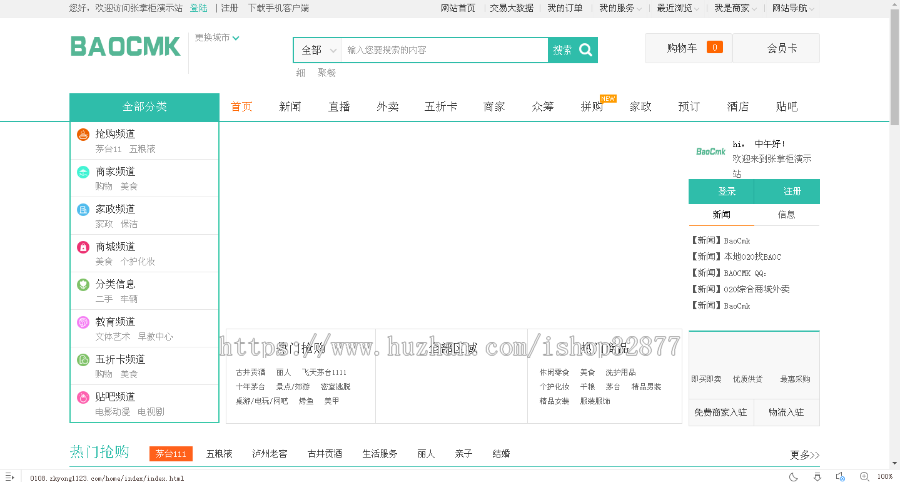Open the 酒店 navigation item
Viewport: 900px width, 482px height.
click(x=738, y=107)
